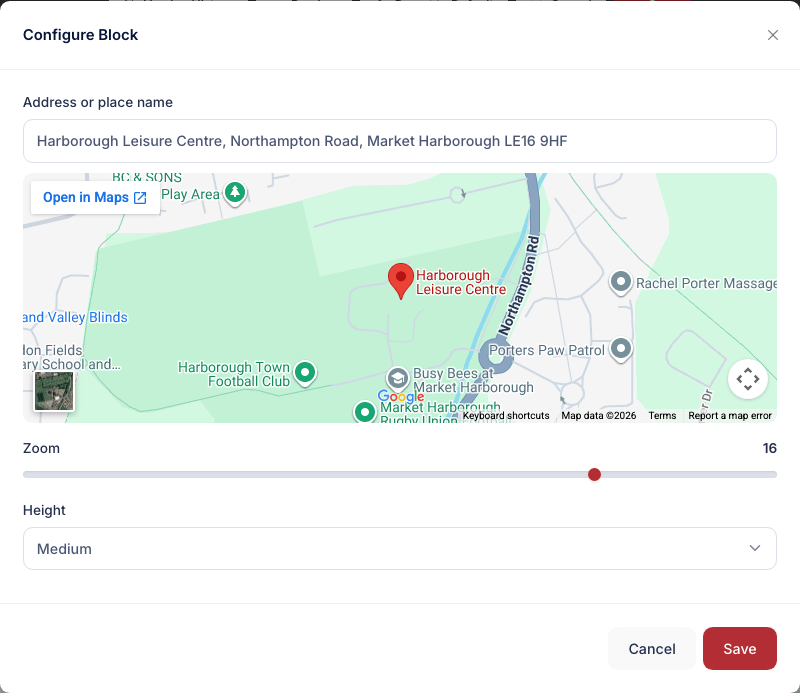800x693 pixels.
Task: Click the Harborough Leisure Centre map label
Action: coord(461,282)
